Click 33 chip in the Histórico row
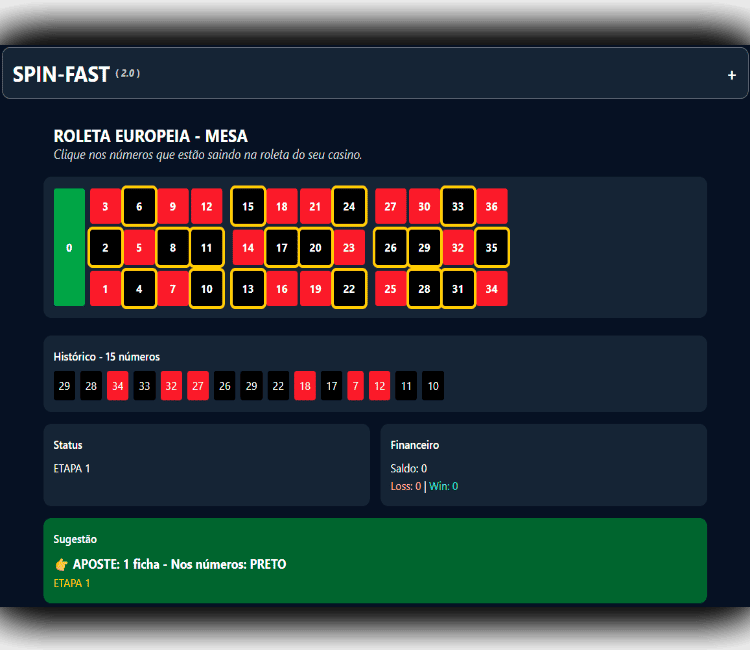This screenshot has width=750, height=650. coord(144,386)
